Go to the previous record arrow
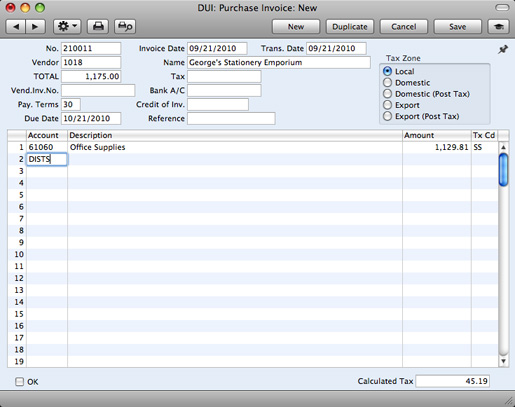 click(16, 27)
